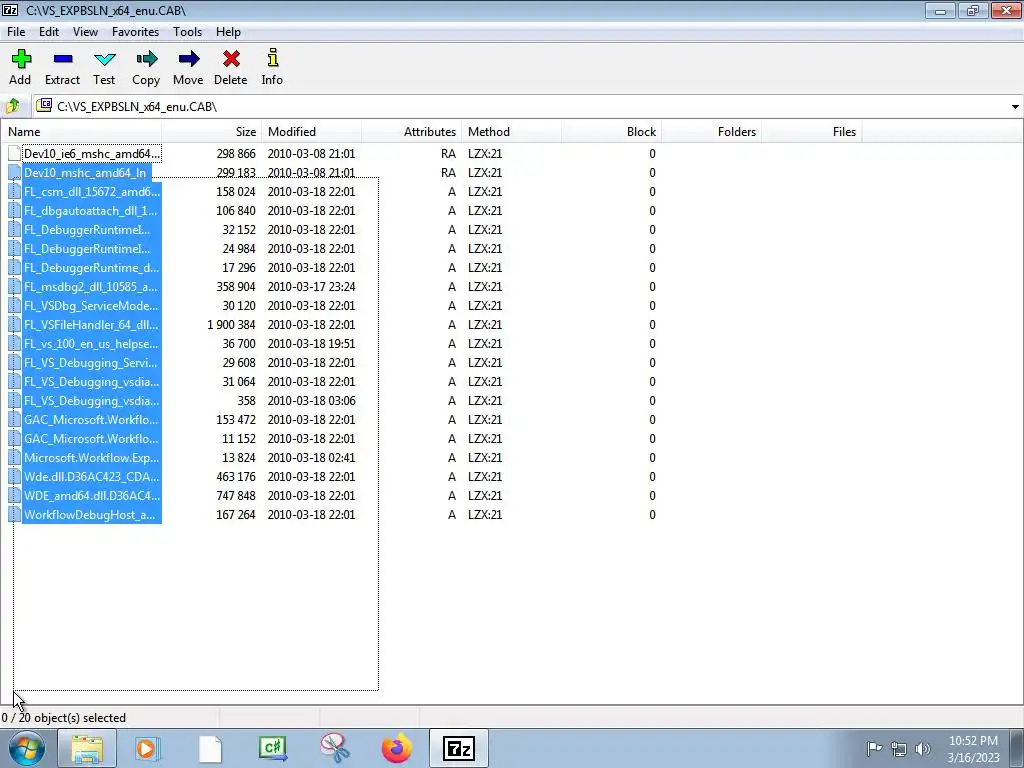Click file icon of FL_csm_dll_15672
This screenshot has height=768, width=1024.
tap(14, 191)
